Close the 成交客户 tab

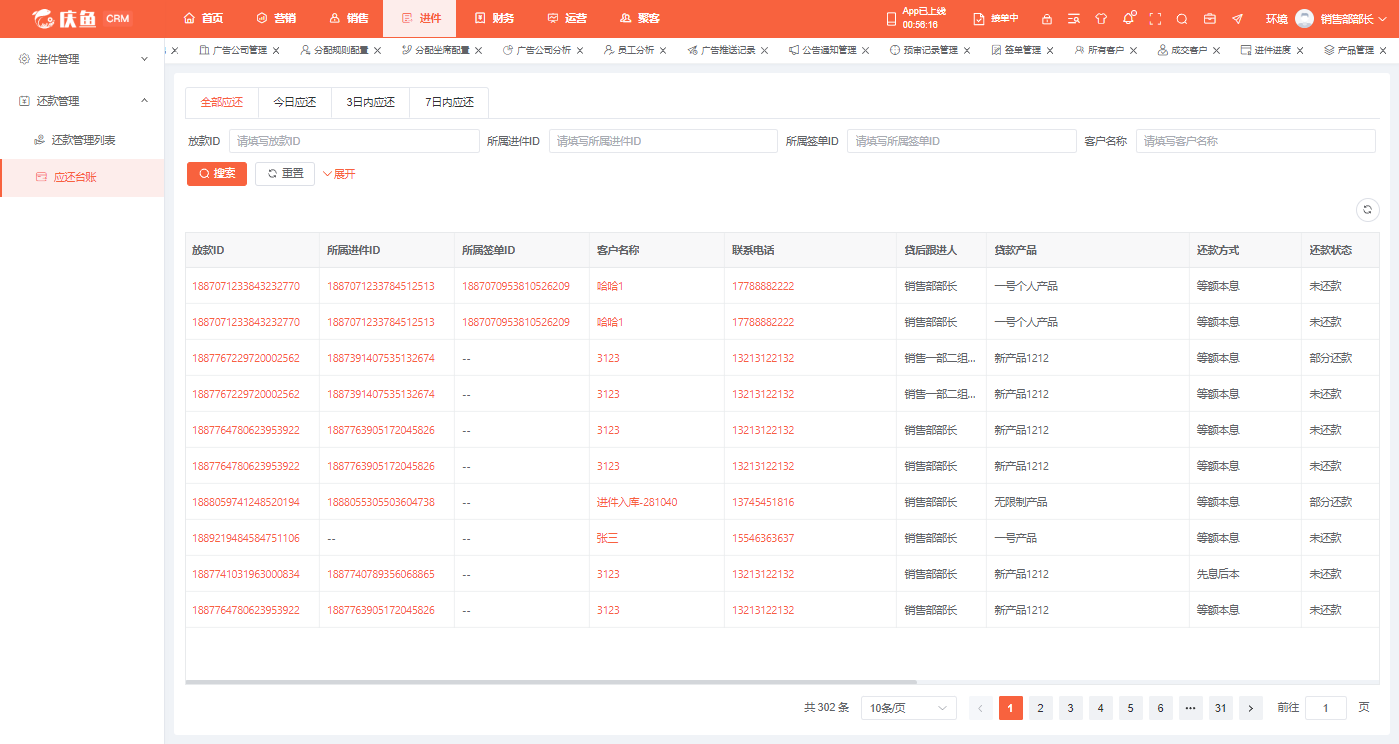(1216, 50)
